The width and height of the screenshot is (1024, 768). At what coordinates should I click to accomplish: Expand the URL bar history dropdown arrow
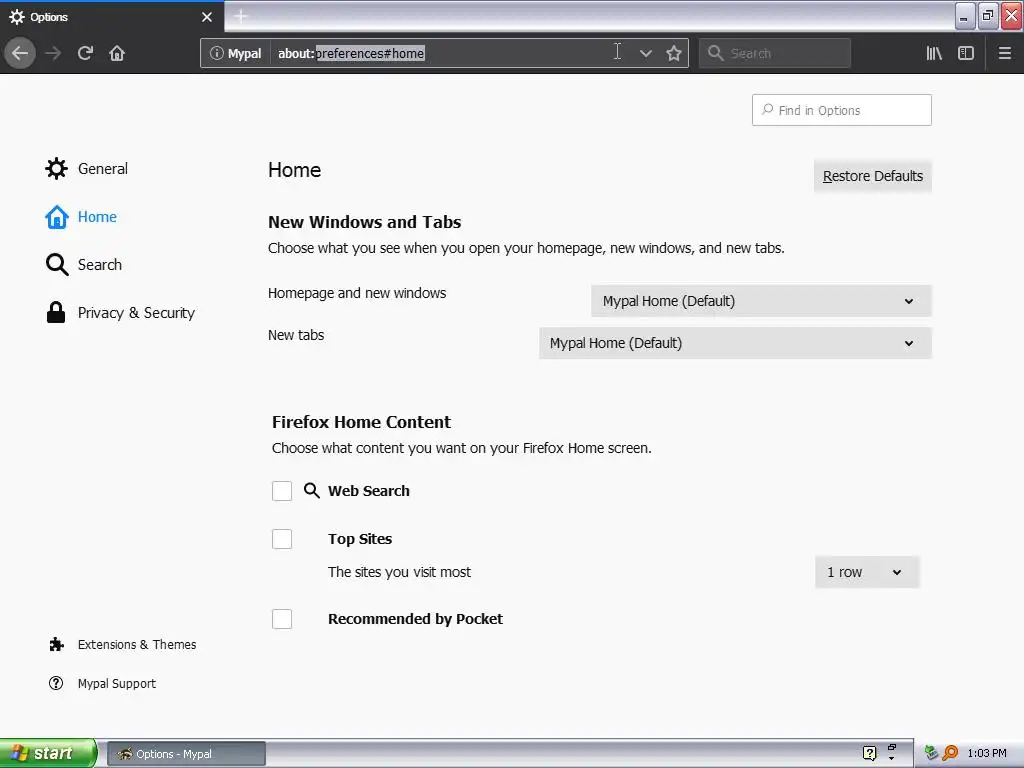click(646, 54)
